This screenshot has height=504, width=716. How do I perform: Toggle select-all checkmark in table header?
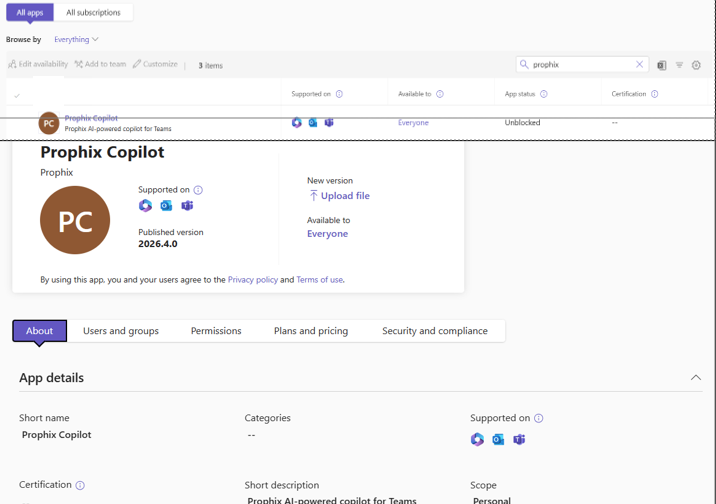(17, 96)
